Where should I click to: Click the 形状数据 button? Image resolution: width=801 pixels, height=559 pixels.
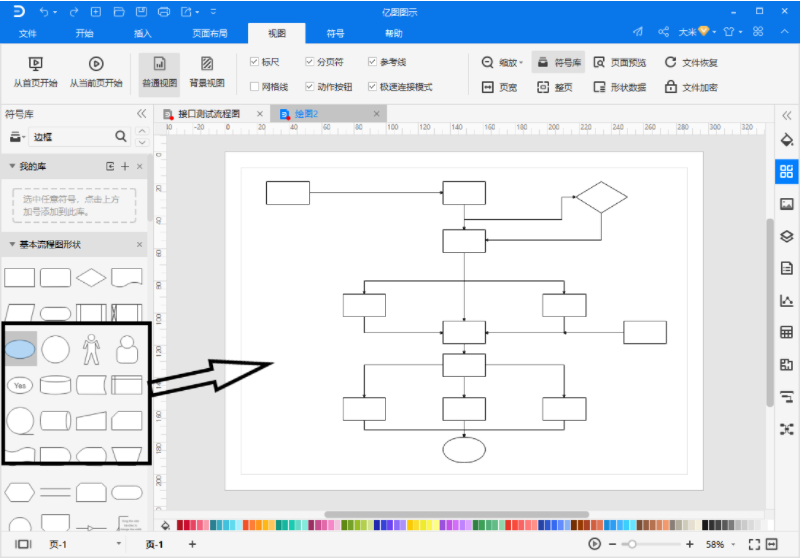coord(621,87)
